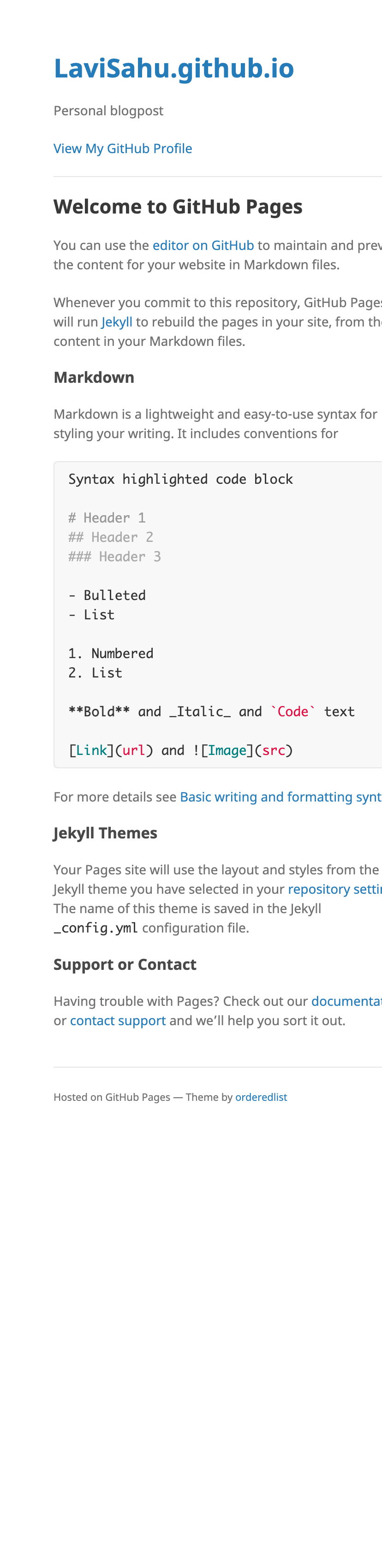Click the Markdown section heading
The width and height of the screenshot is (382, 1568).
point(94,377)
